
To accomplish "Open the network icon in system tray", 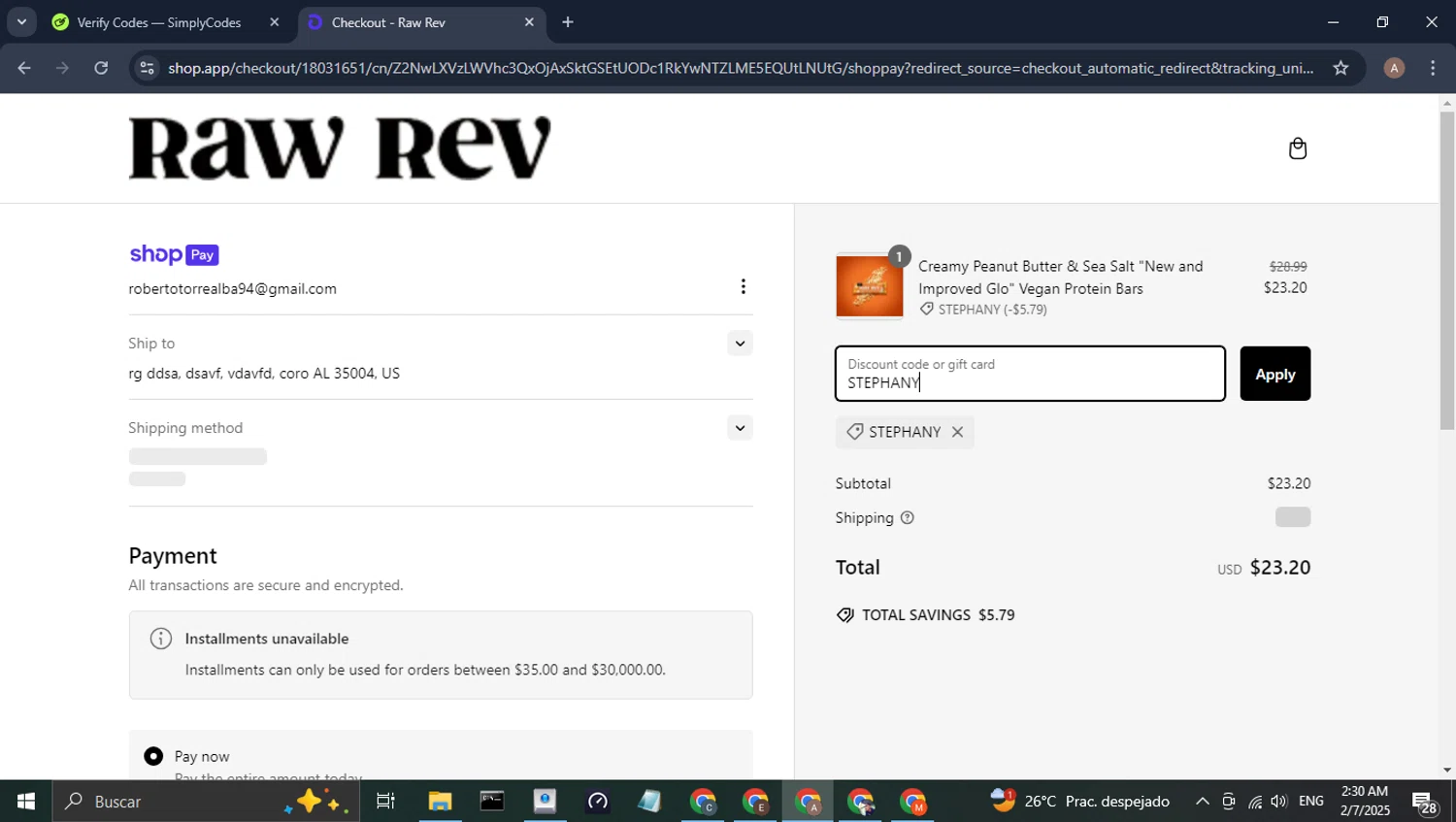I will click(x=1255, y=802).
